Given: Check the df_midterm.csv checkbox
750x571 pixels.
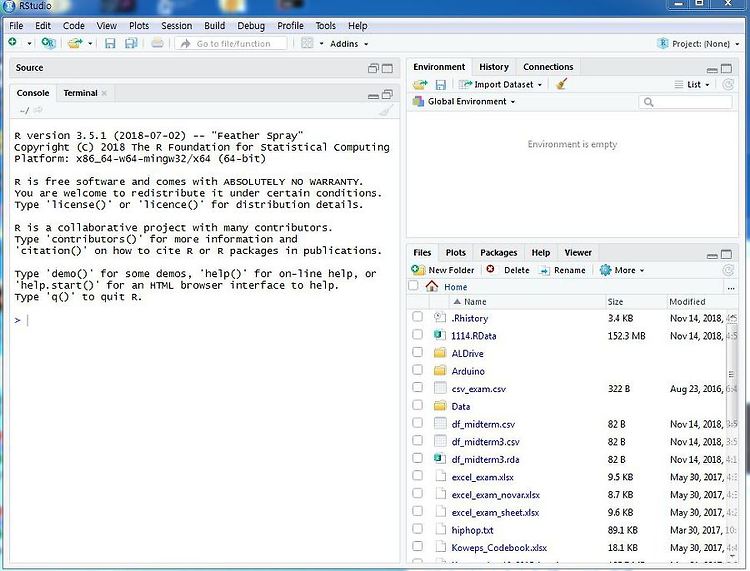Looking at the screenshot, I should pos(418,423).
